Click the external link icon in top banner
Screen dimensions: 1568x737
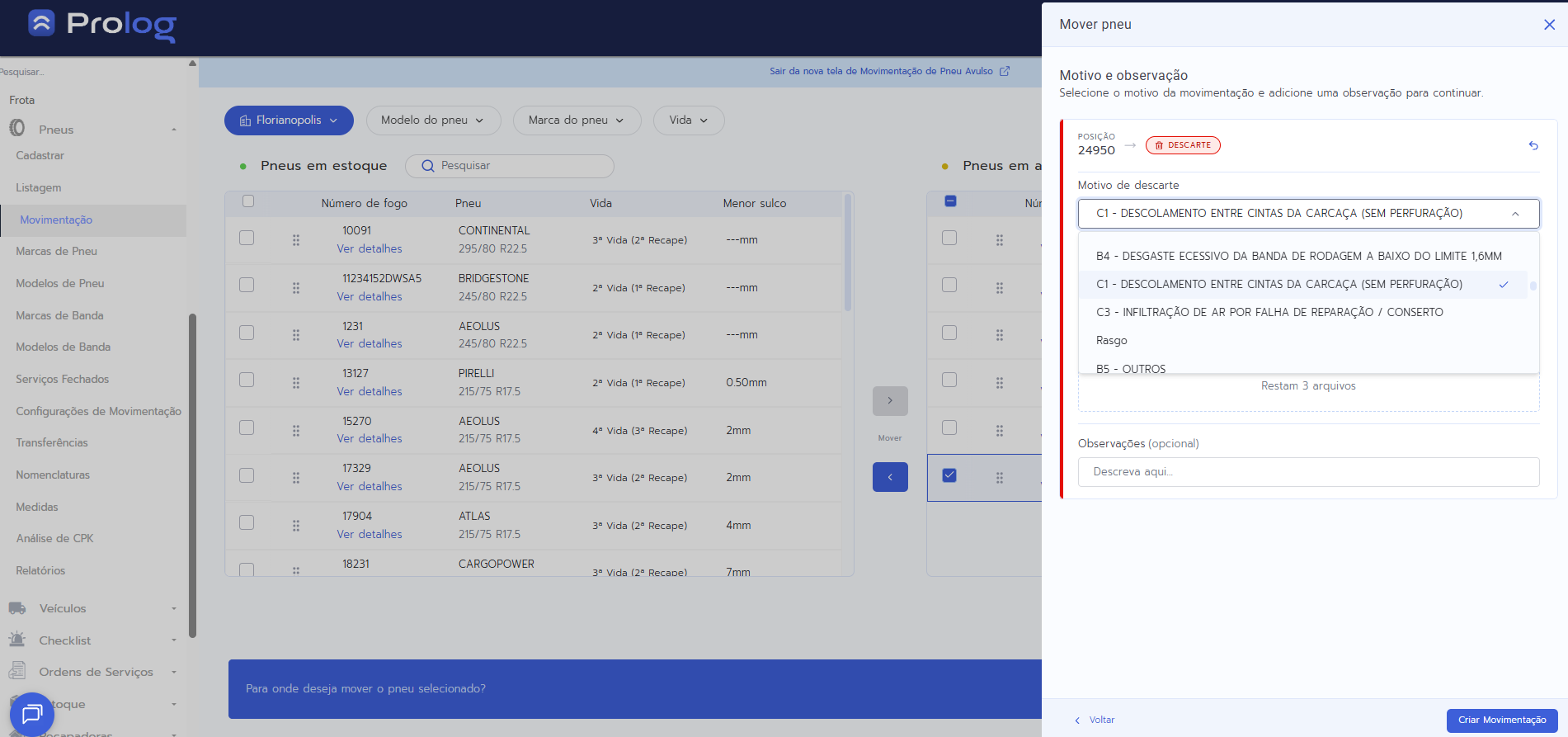point(1005,71)
